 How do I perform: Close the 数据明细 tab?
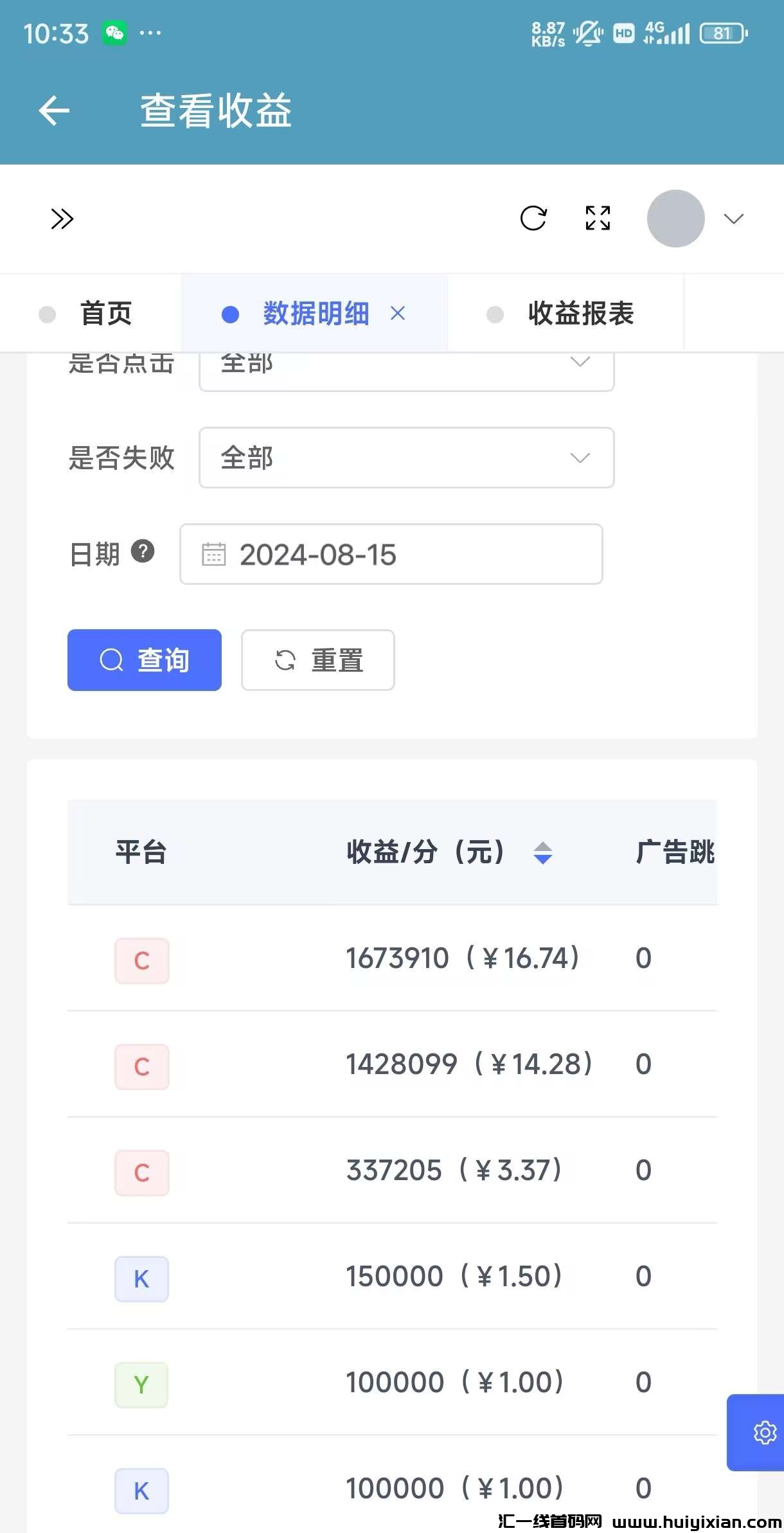pyautogui.click(x=398, y=314)
